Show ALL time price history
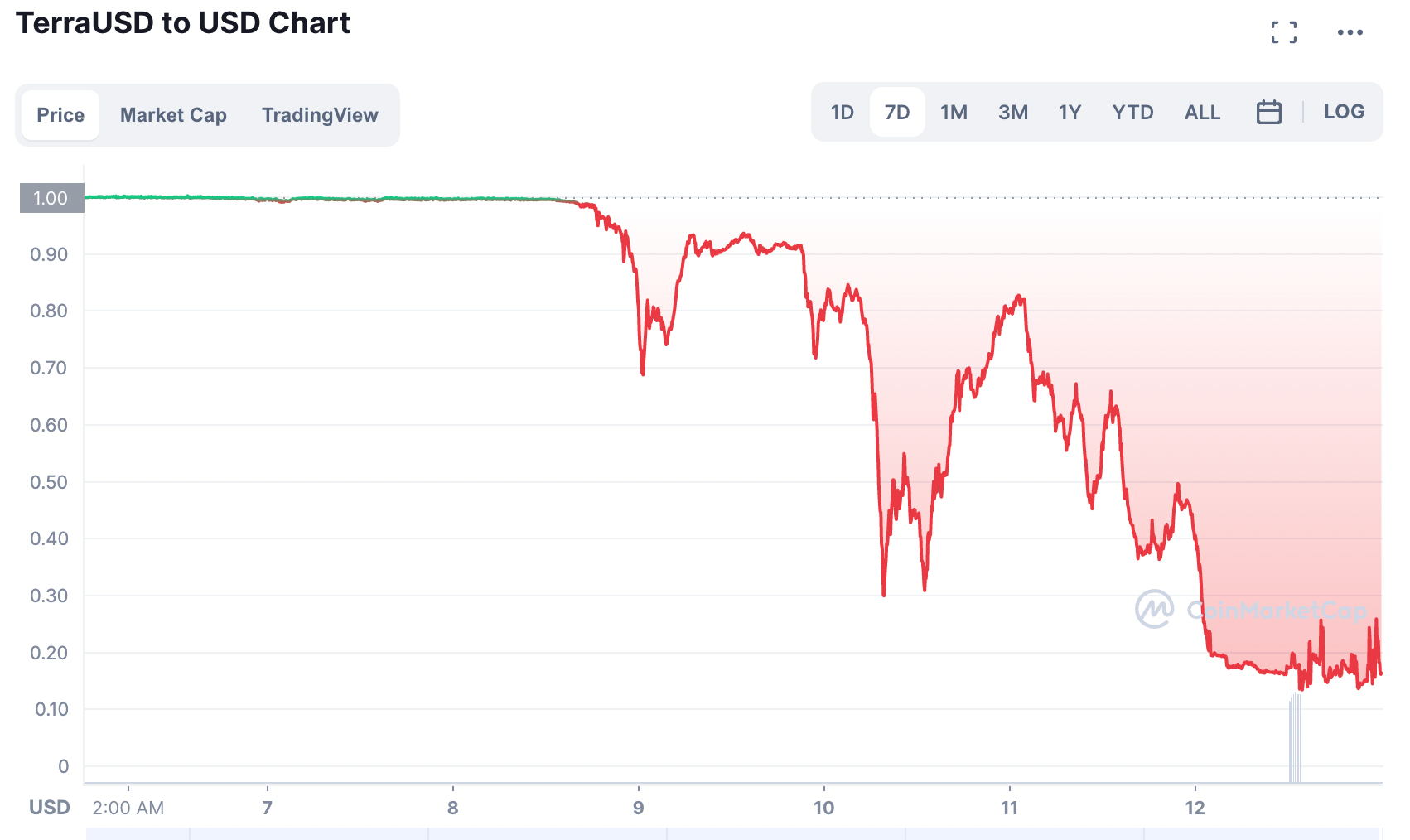1410x840 pixels. click(x=1202, y=112)
